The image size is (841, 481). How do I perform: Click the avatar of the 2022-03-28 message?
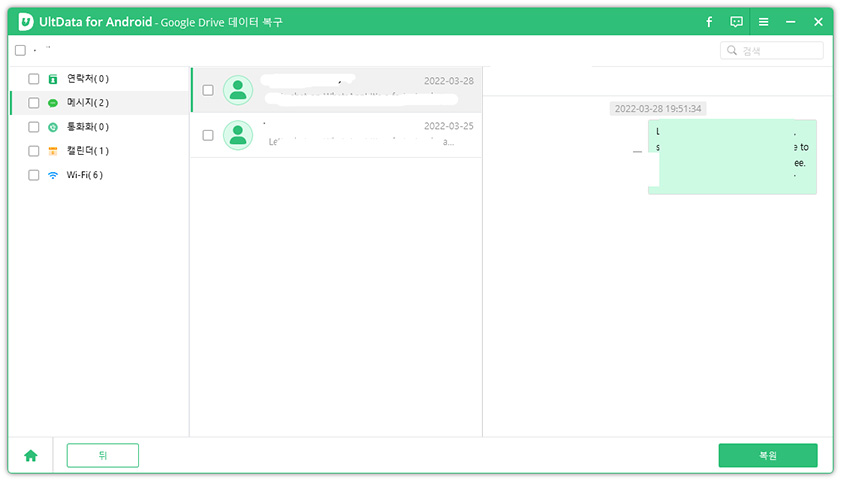(x=238, y=90)
